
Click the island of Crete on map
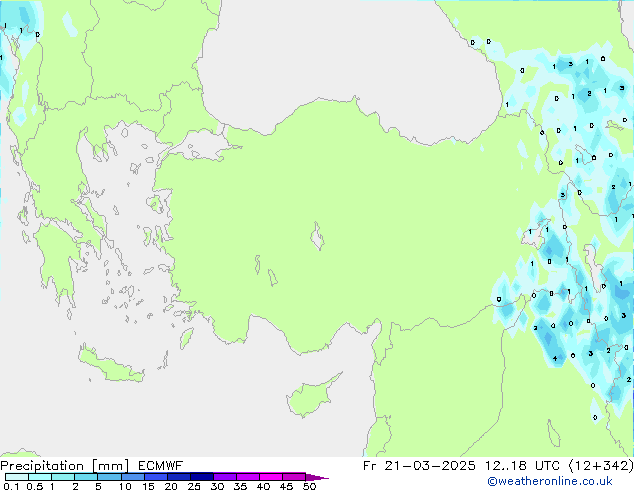click(x=111, y=366)
